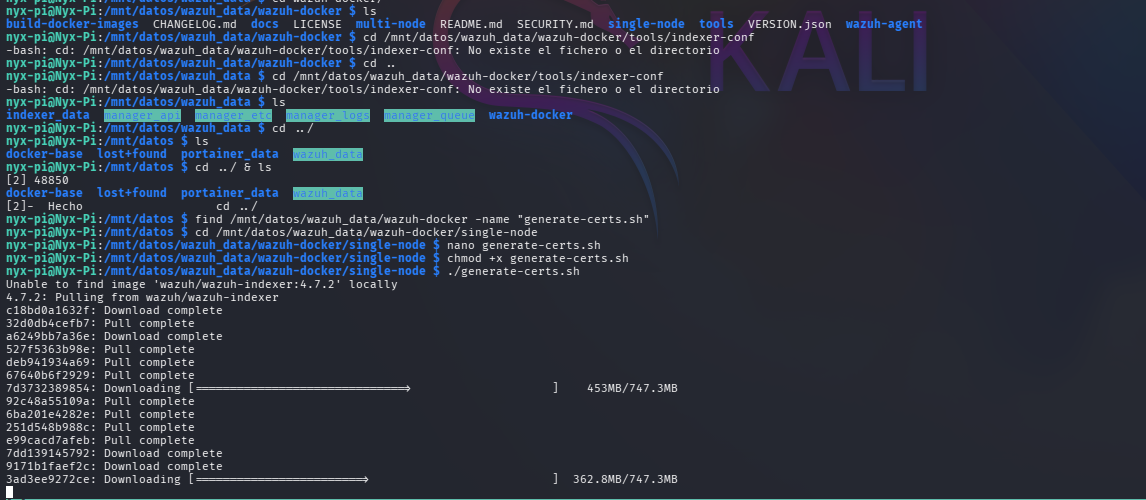1146x500 pixels.
Task: Select CHANGELOG.md in the listing
Action: pyautogui.click(x=194, y=24)
